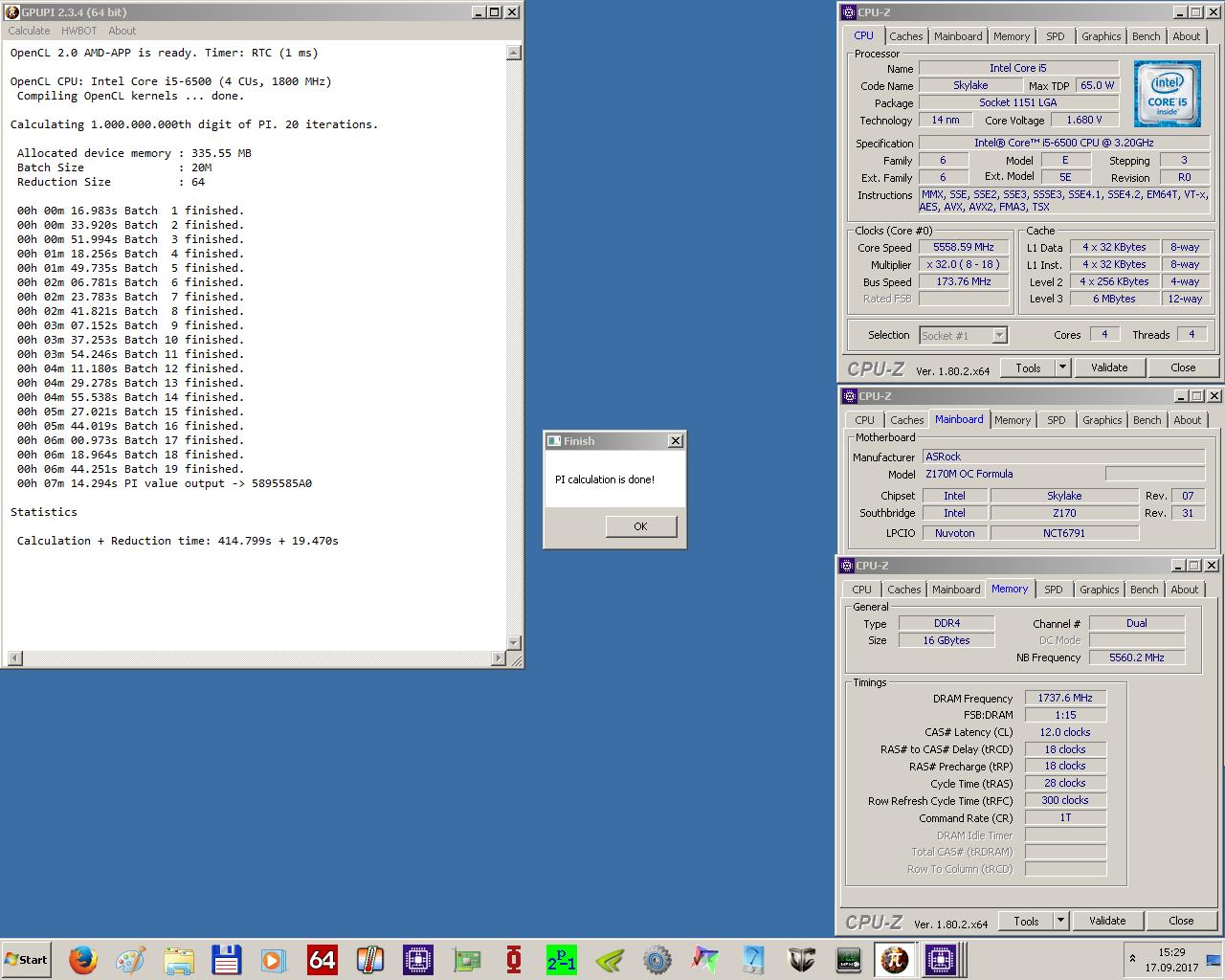Click Close button in top CPU-Z window
The image size is (1225, 980).
[x=1183, y=367]
